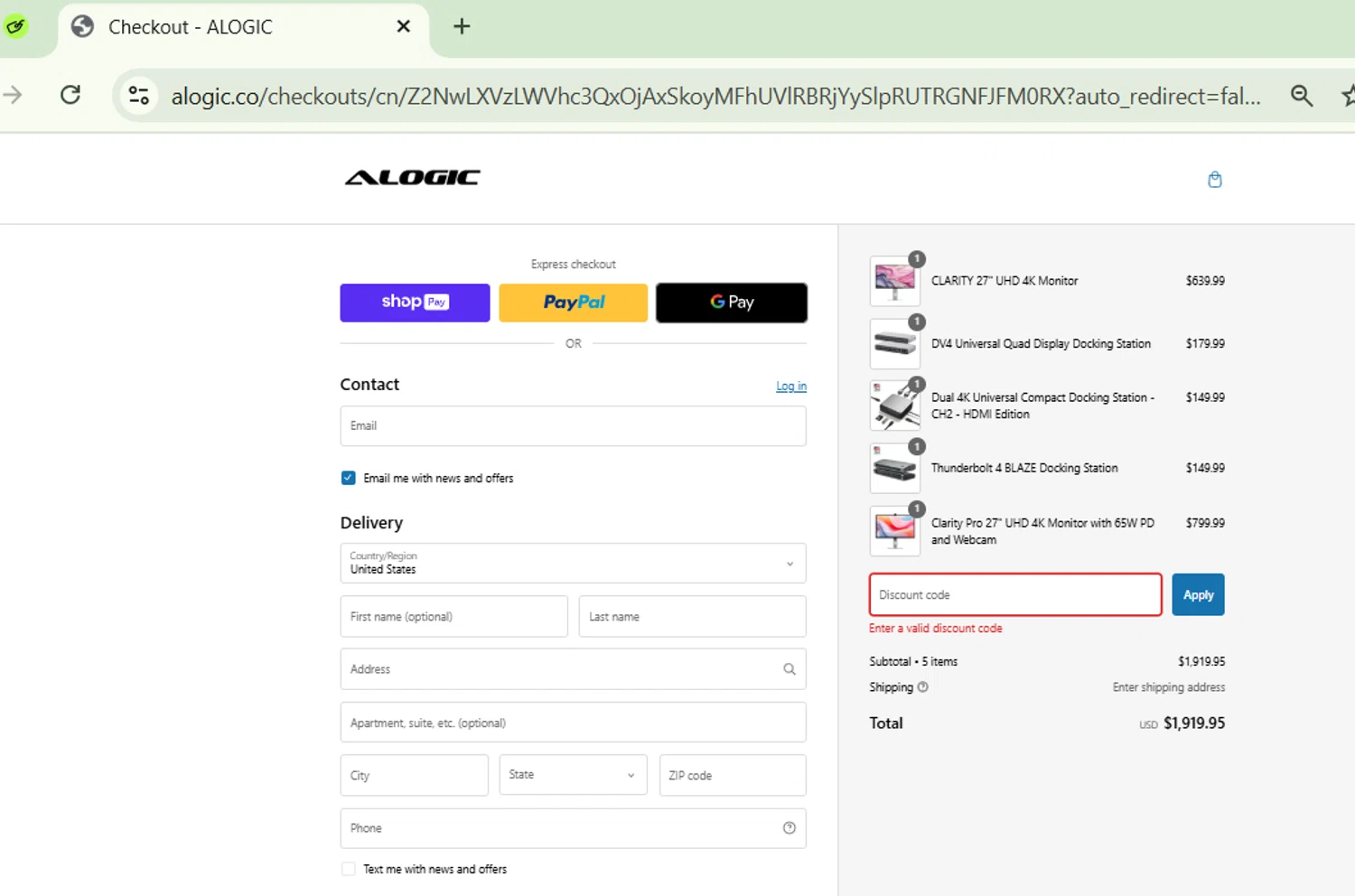The image size is (1355, 896).
Task: Click the $639.99 price text
Action: pos(1205,281)
